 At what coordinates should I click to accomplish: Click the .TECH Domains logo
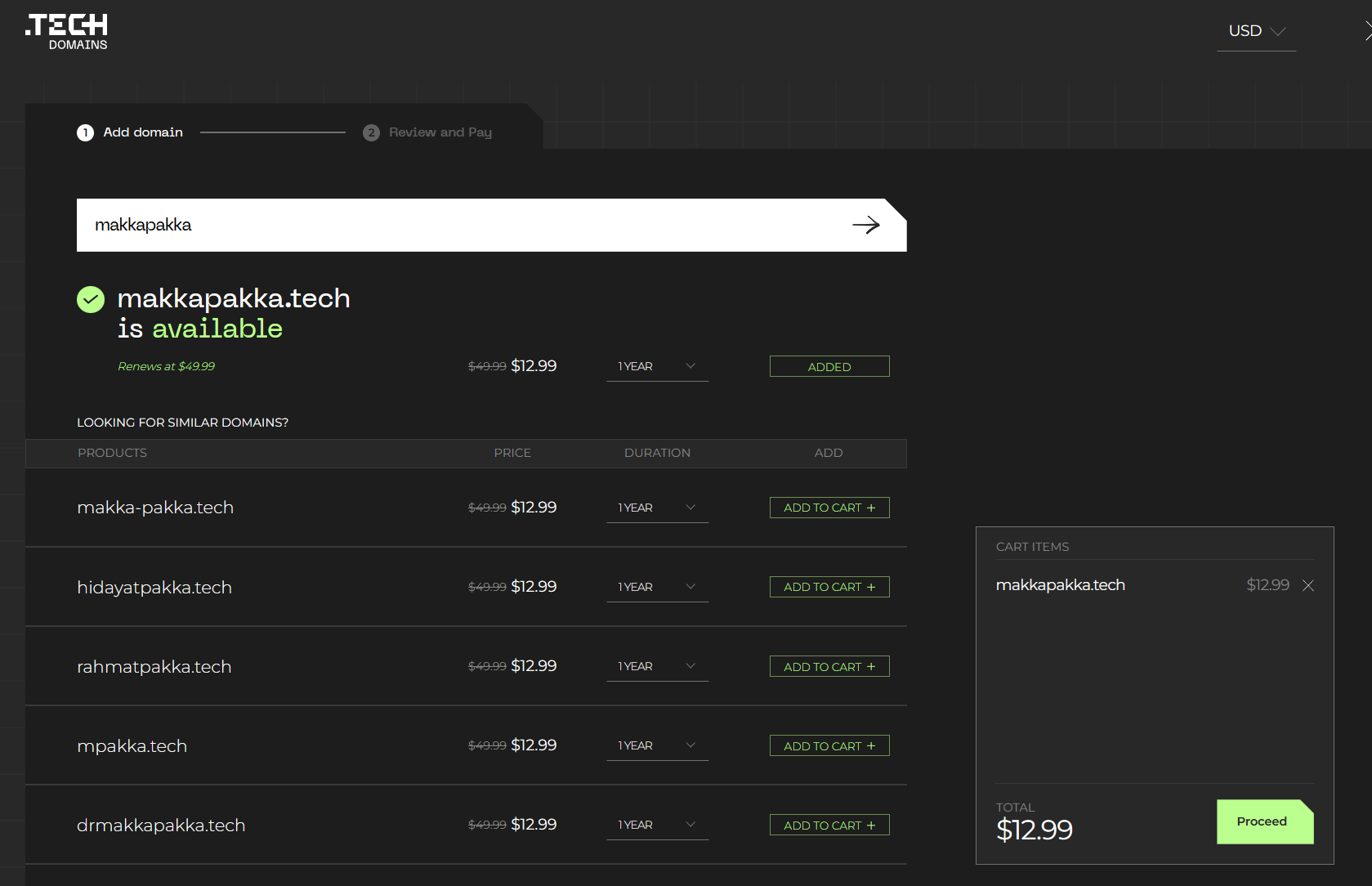click(66, 32)
